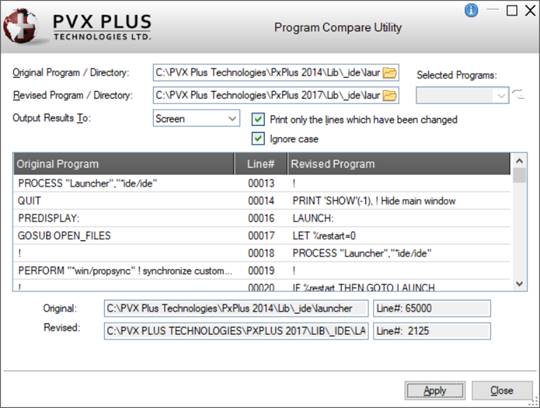Image resolution: width=540 pixels, height=408 pixels.
Task: Select the line 00016 PREDISPLAY row
Action: [x=262, y=218]
